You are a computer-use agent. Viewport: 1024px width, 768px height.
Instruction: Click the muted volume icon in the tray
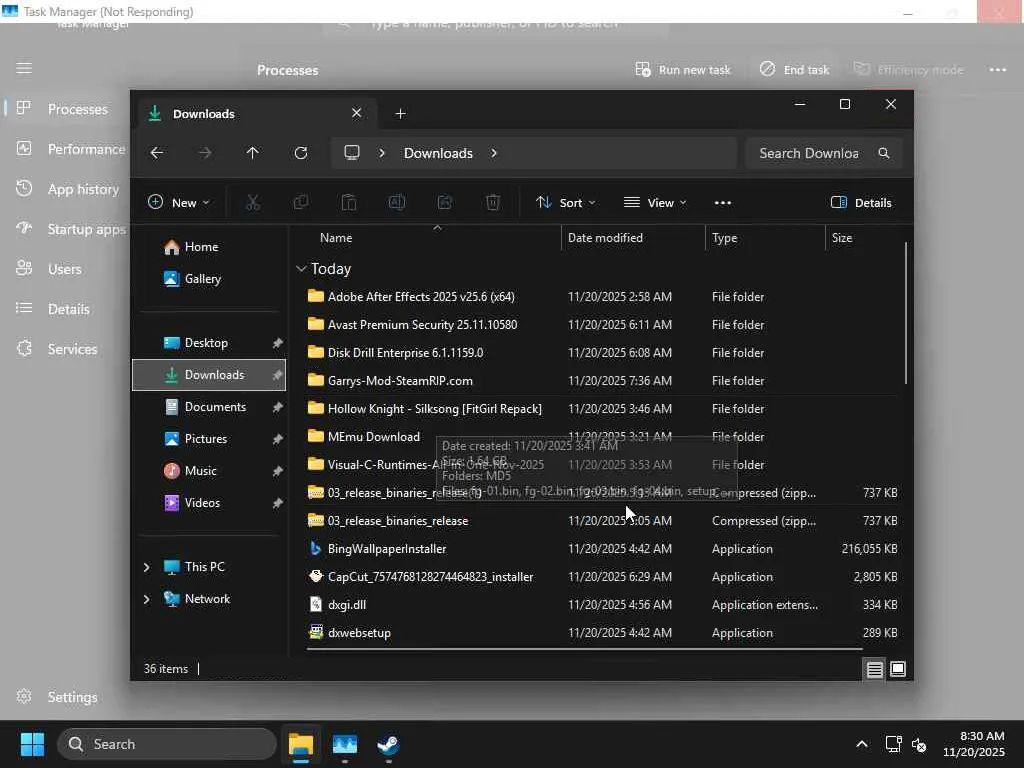click(920, 744)
